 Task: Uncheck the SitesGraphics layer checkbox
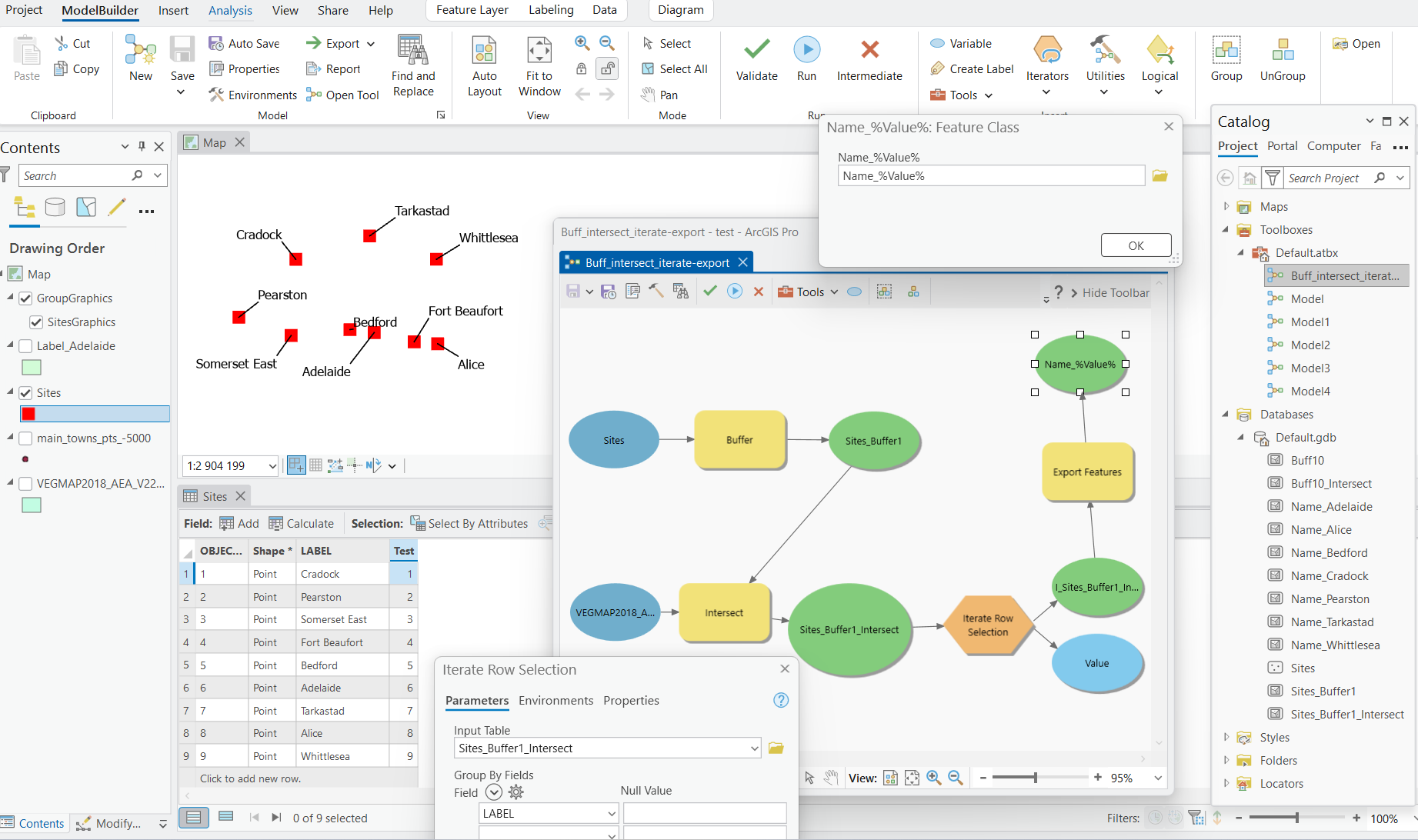coord(36,322)
